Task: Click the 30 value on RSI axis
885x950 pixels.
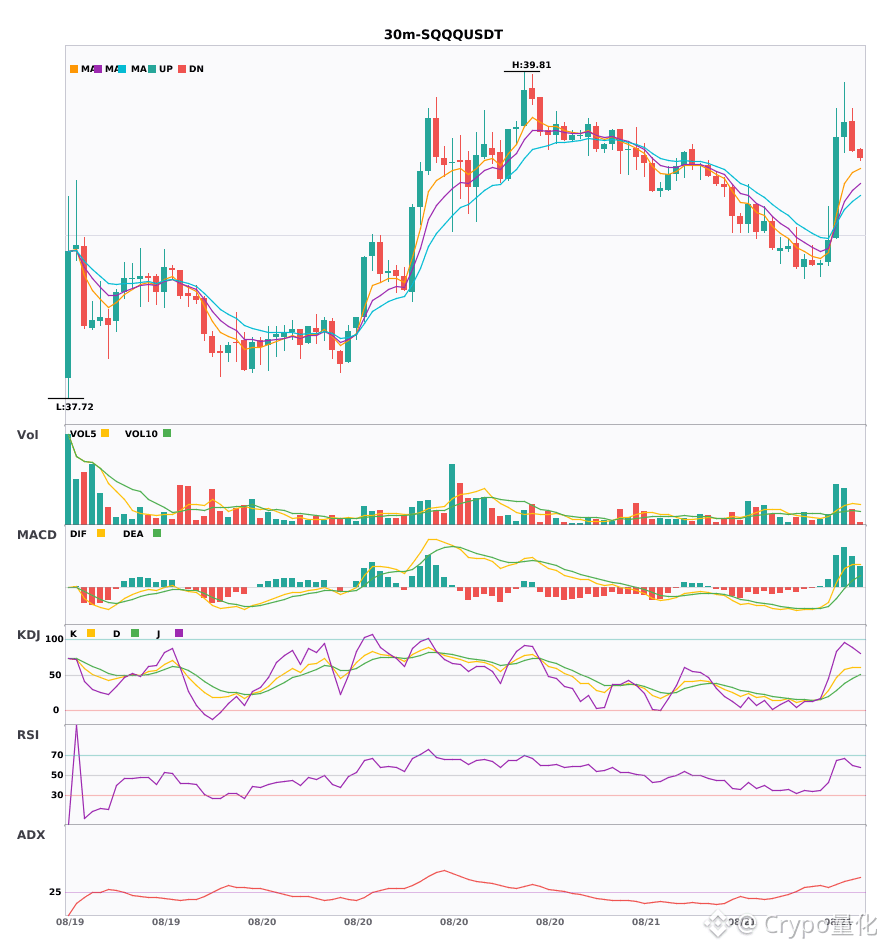Action: click(x=58, y=795)
